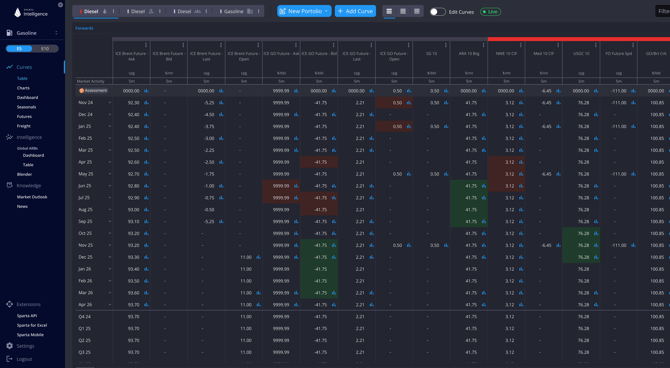Open Settings via the sidebar gear icon
This screenshot has height=368, width=670.
[x=9, y=346]
